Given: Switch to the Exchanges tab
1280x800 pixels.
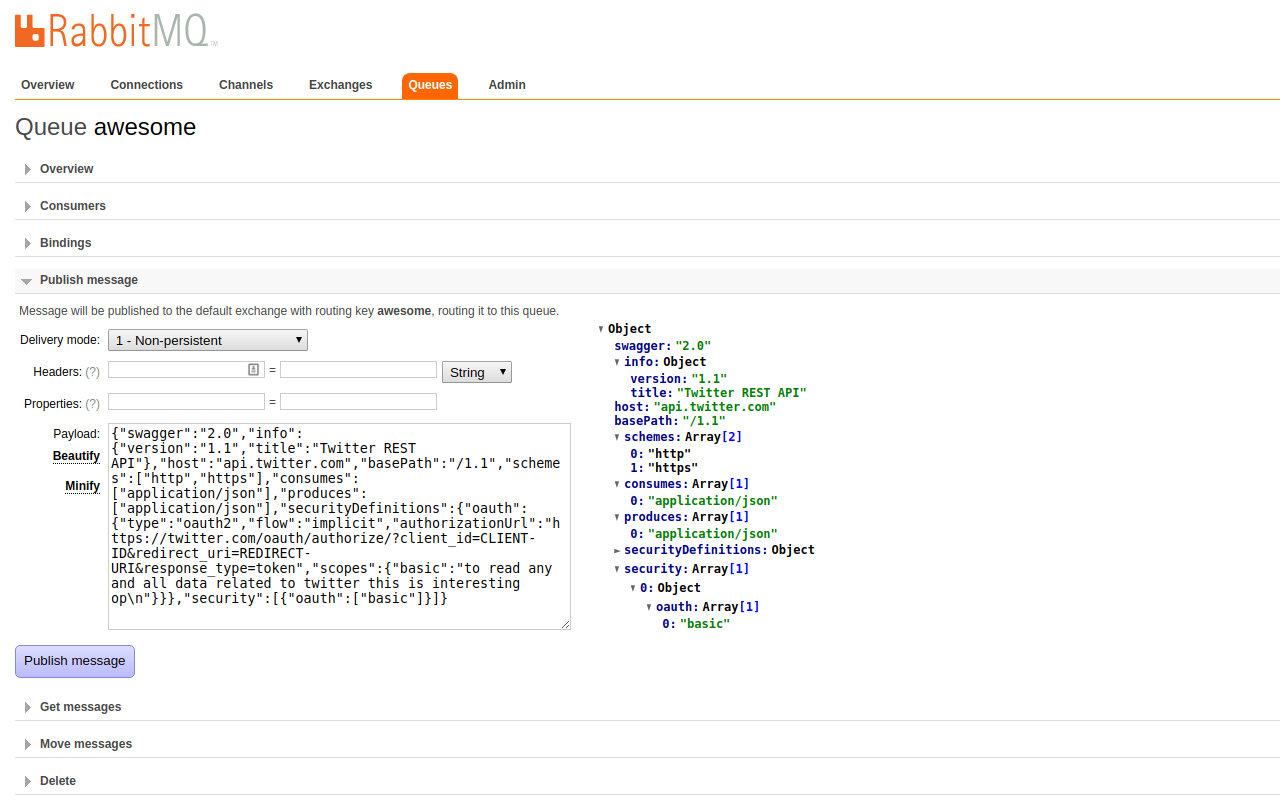Looking at the screenshot, I should (340, 85).
